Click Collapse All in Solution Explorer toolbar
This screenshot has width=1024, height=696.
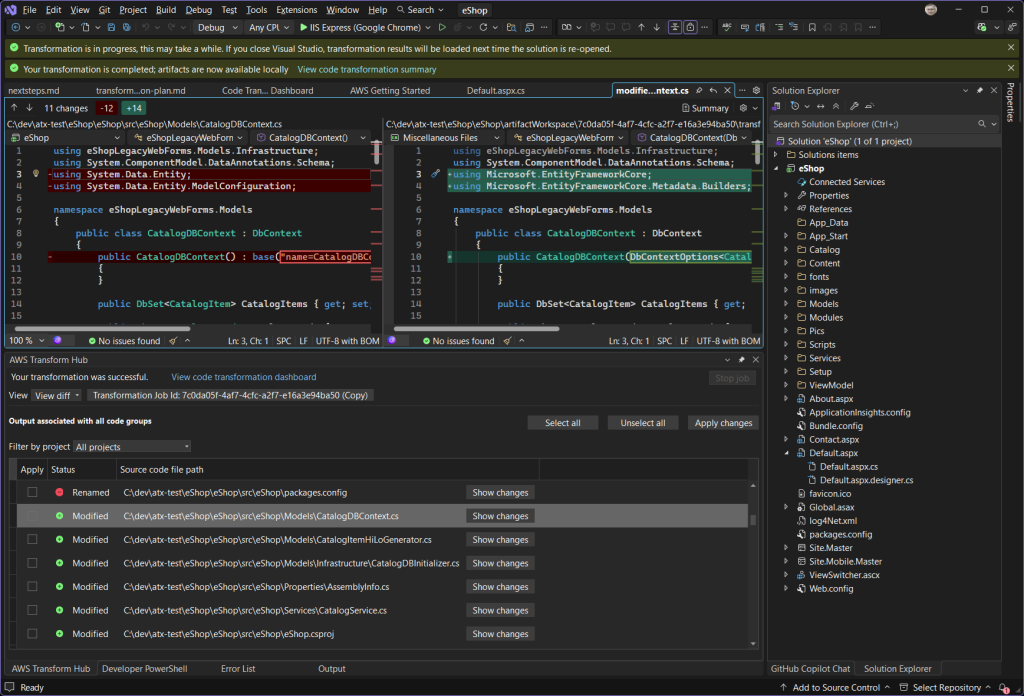(836, 105)
